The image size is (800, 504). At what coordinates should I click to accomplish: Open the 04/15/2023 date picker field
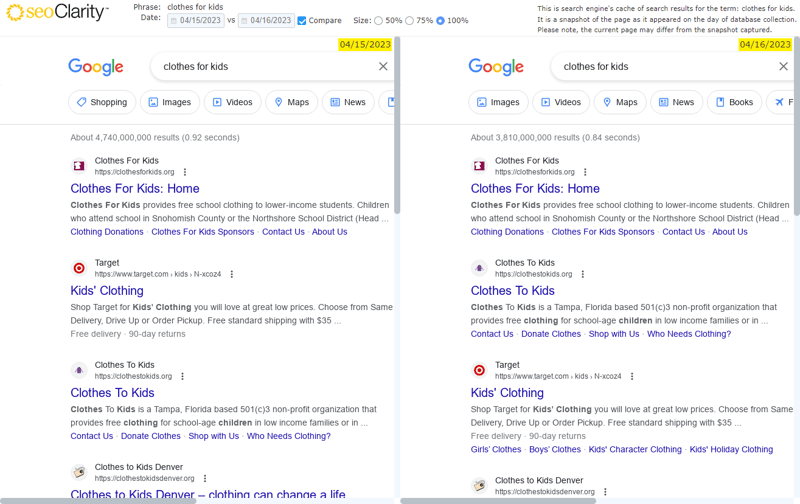click(196, 20)
